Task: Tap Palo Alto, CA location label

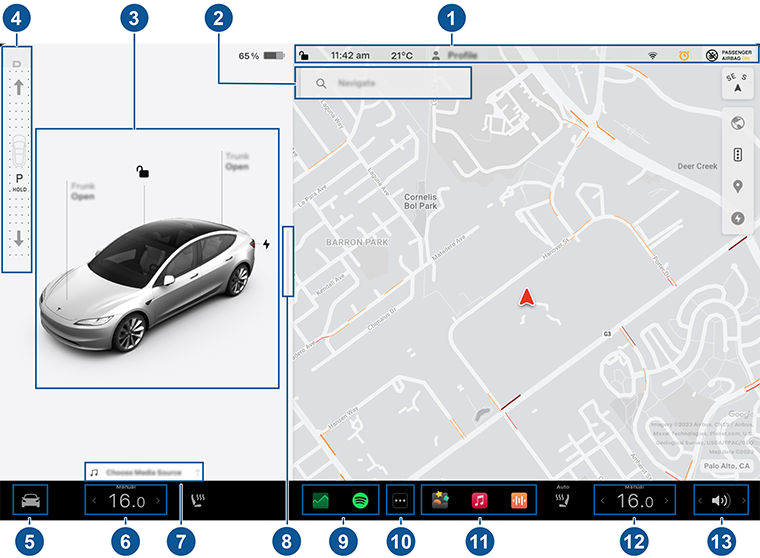Action: (x=727, y=465)
